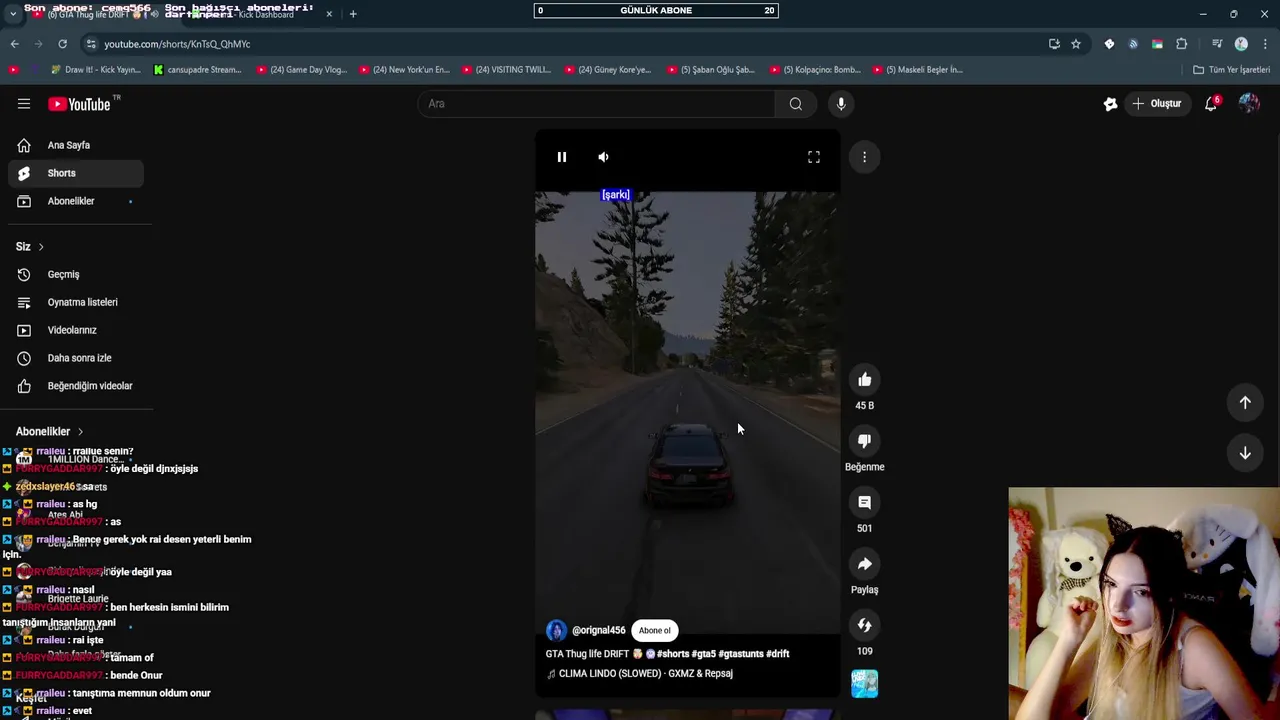Viewport: 1280px width, 720px height.
Task: Click the Abone ol subscribe button
Action: coord(655,630)
